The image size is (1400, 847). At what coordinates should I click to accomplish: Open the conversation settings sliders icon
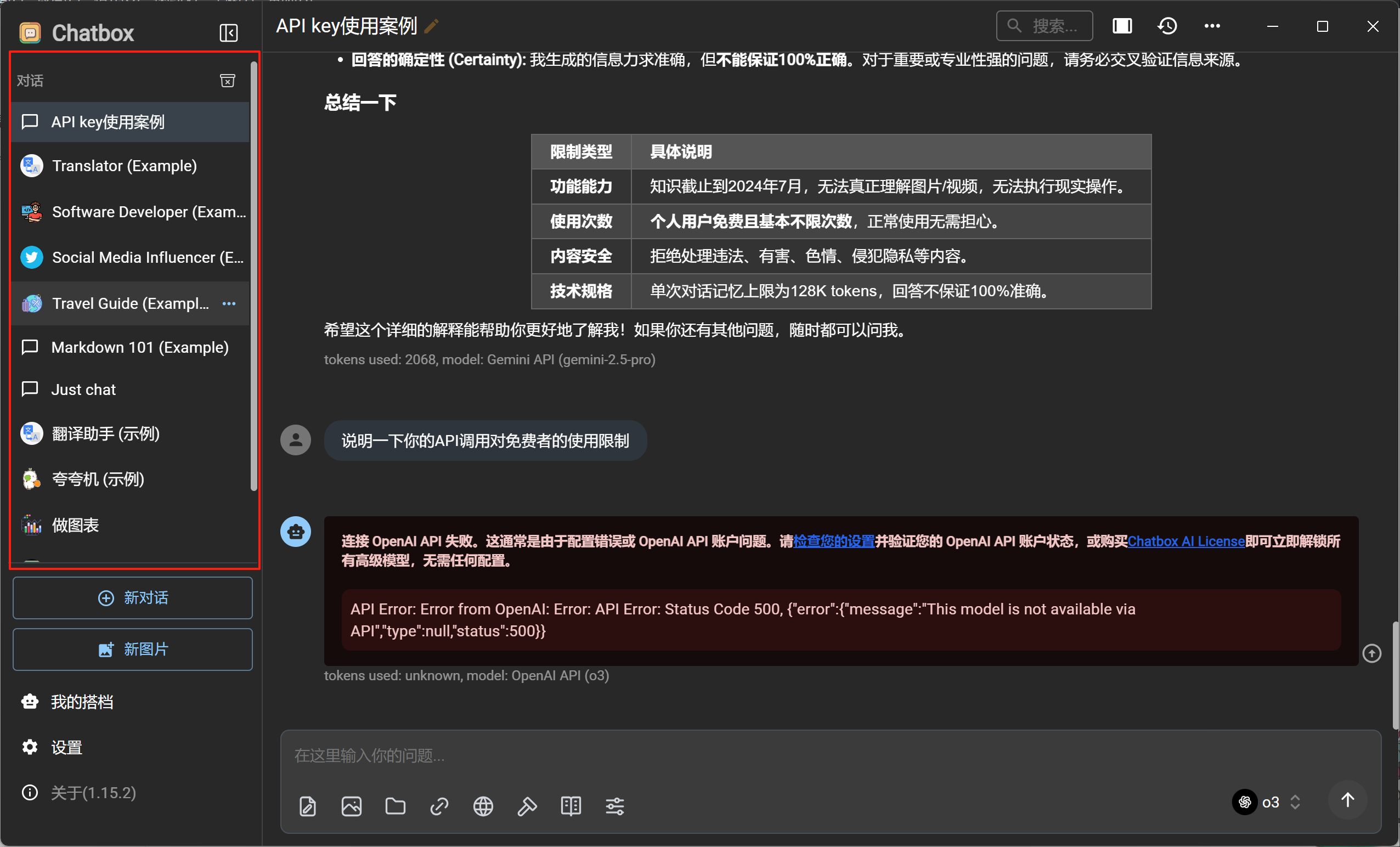pyautogui.click(x=615, y=806)
